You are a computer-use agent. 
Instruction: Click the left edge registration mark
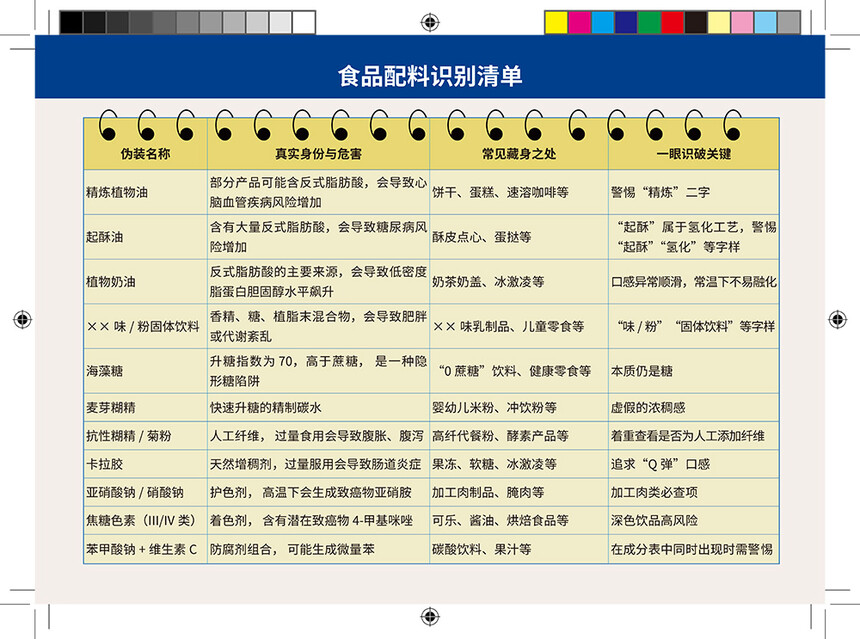point(22,319)
